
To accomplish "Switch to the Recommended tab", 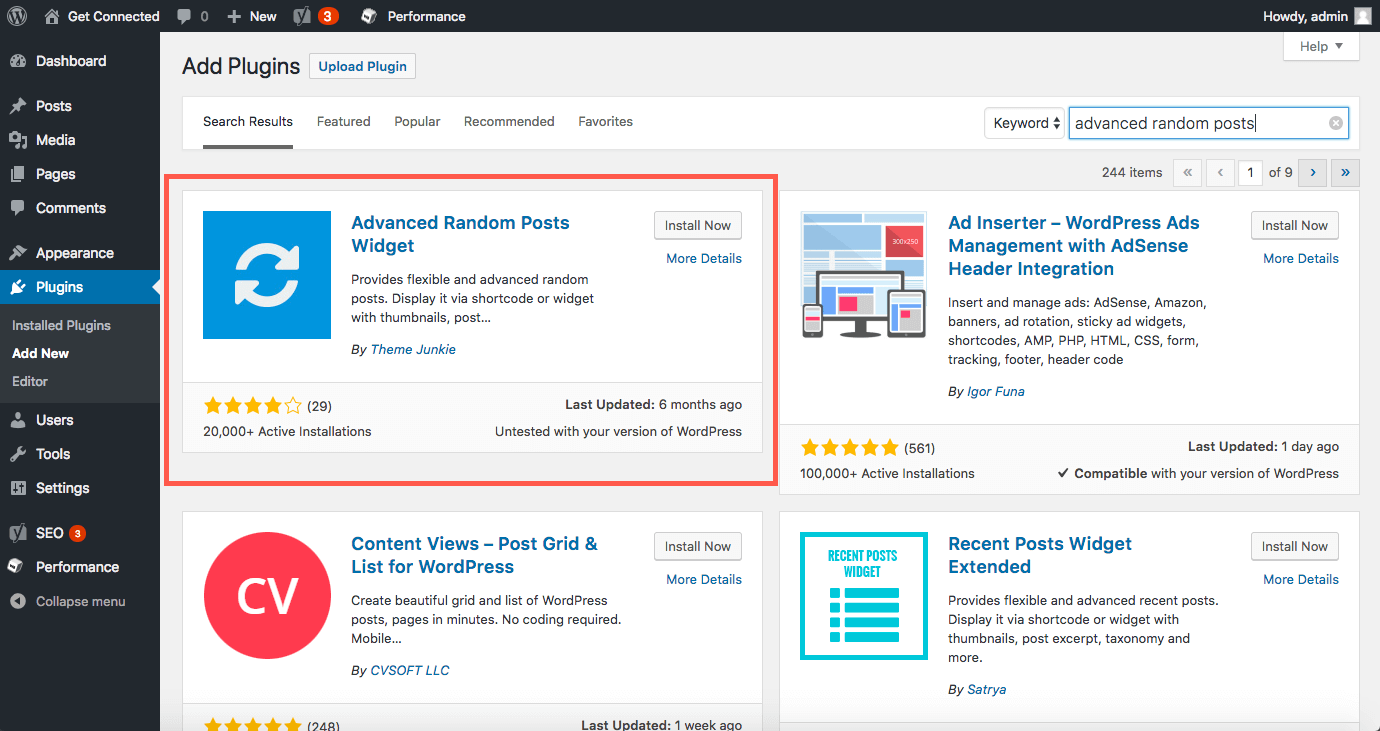I will coord(509,122).
